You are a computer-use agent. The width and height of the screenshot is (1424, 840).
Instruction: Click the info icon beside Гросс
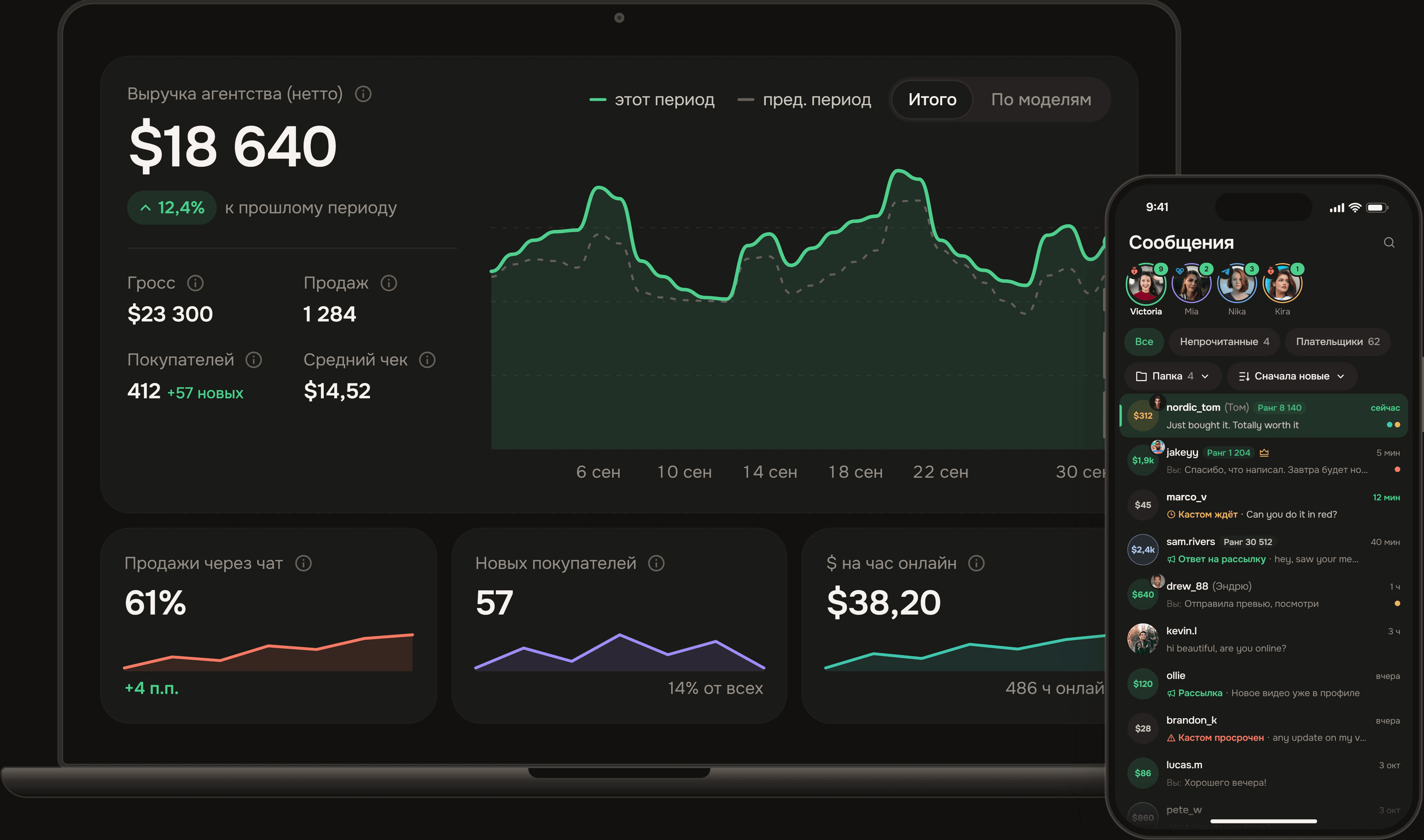pyautogui.click(x=195, y=283)
